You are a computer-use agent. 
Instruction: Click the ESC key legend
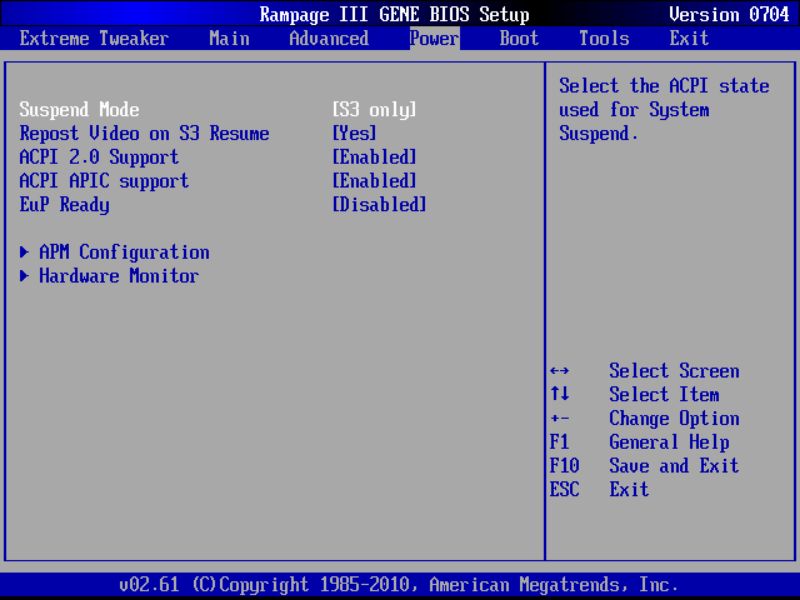[564, 489]
